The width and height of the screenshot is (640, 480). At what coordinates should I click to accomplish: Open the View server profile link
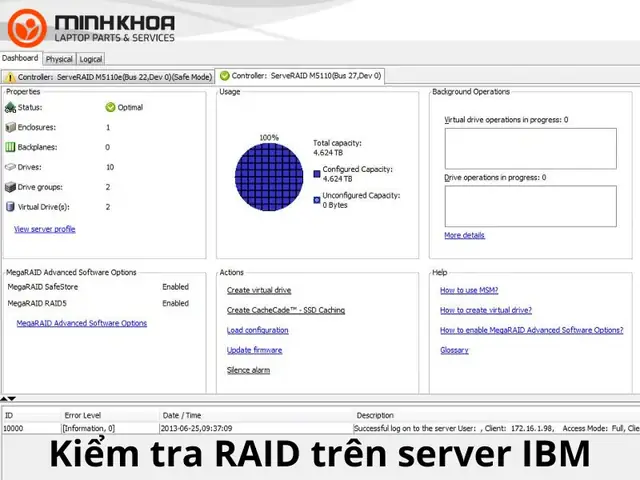pyautogui.click(x=45, y=229)
